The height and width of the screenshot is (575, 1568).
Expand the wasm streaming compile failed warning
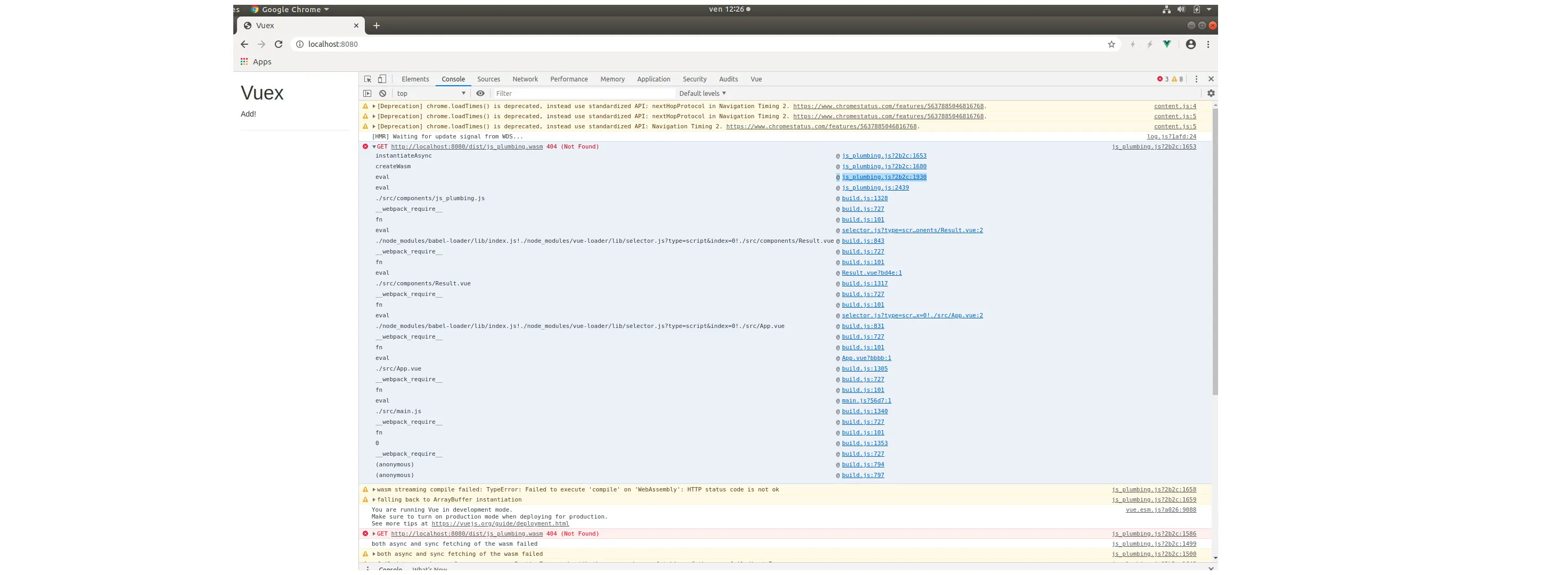click(374, 490)
